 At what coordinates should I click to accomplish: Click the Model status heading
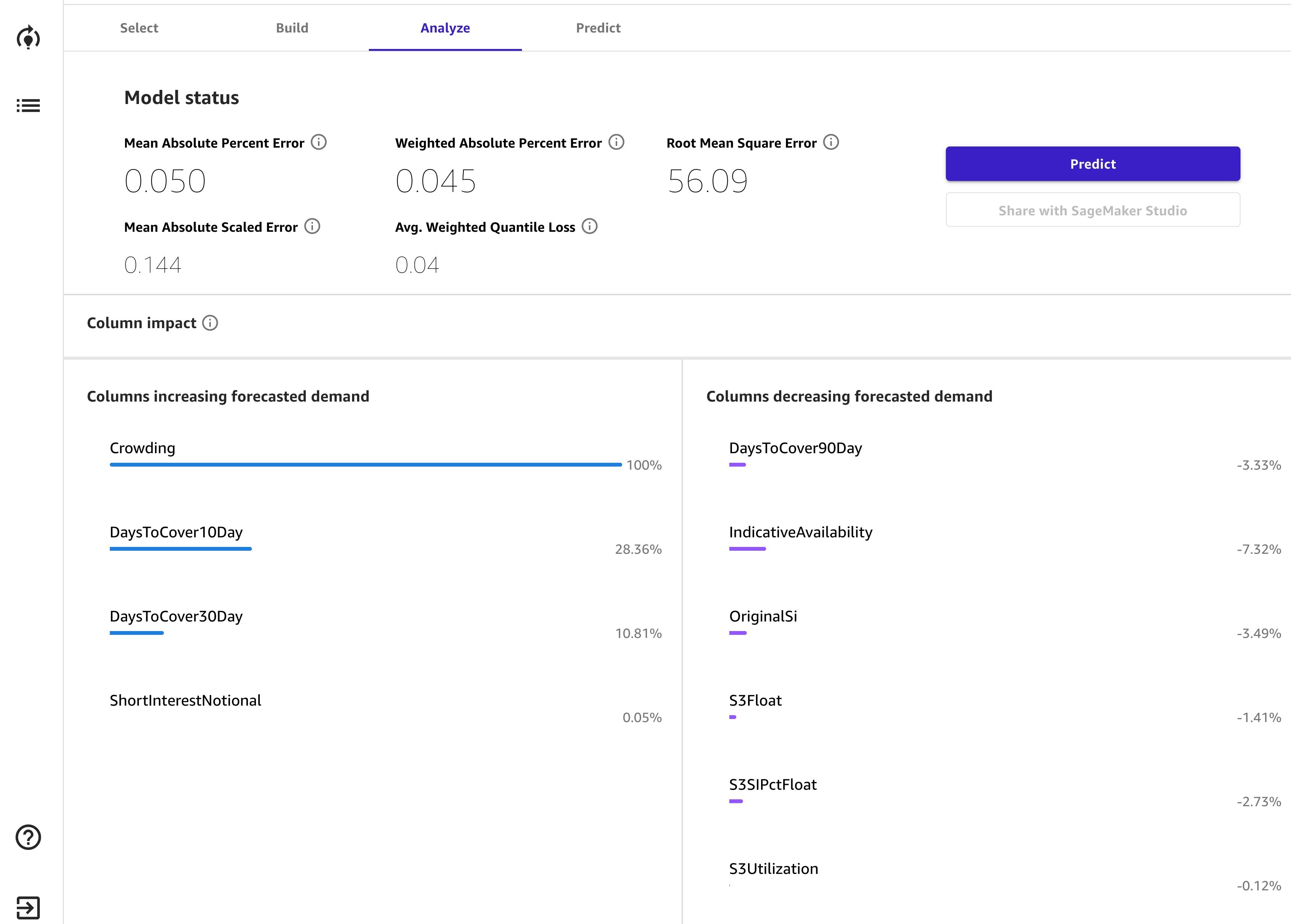coord(182,98)
